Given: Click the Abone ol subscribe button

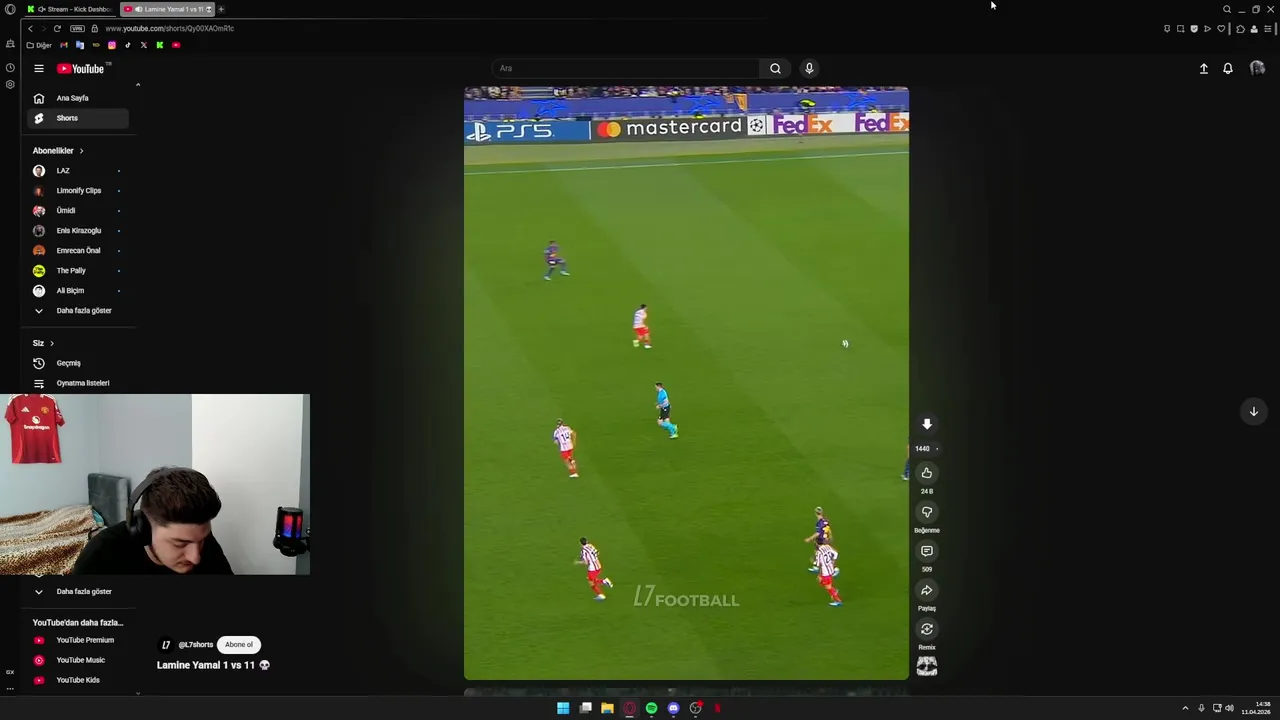Looking at the screenshot, I should 239,645.
